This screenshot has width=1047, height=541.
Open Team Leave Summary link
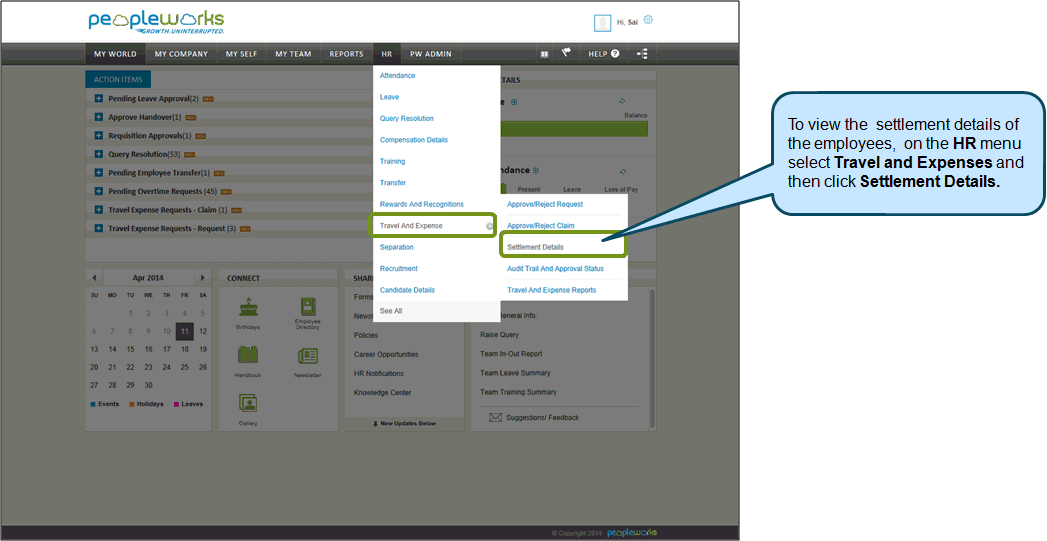(515, 373)
